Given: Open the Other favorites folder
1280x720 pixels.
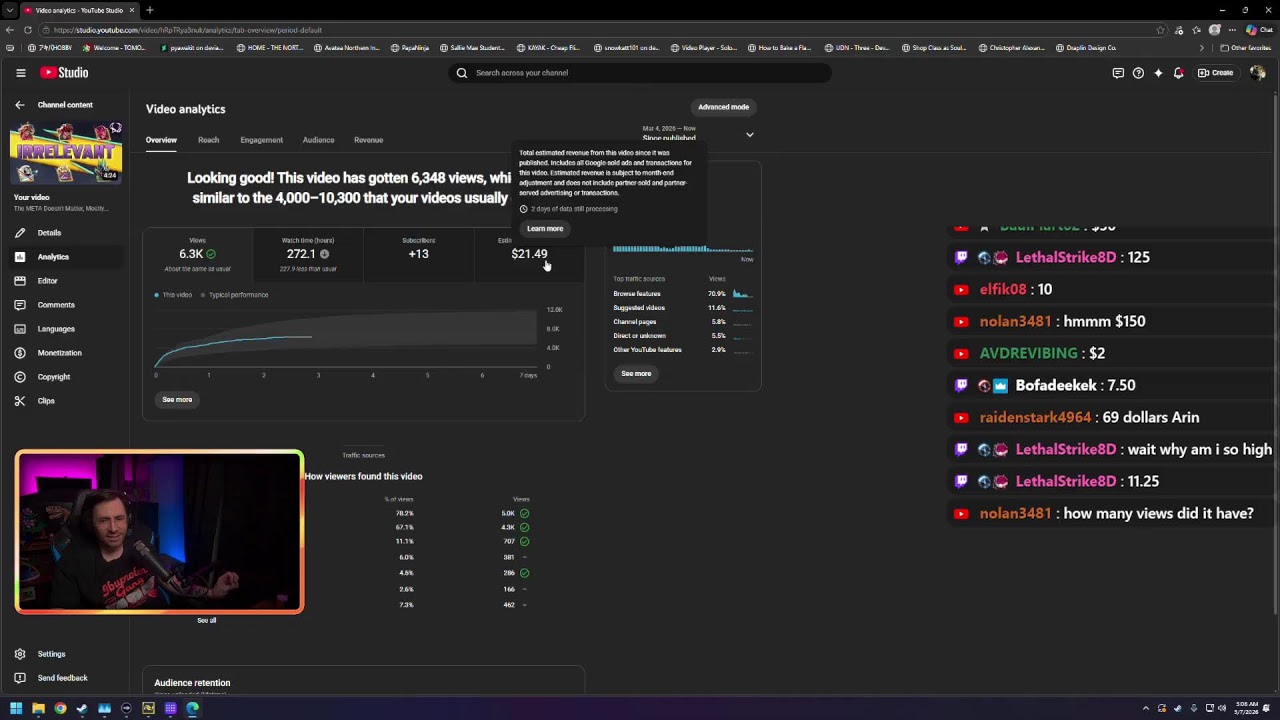Looking at the screenshot, I should pos(1246,48).
